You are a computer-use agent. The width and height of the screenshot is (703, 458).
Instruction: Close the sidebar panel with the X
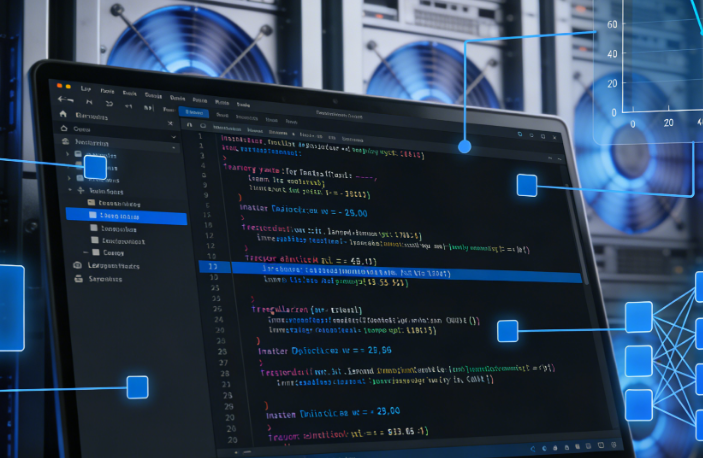click(x=170, y=123)
